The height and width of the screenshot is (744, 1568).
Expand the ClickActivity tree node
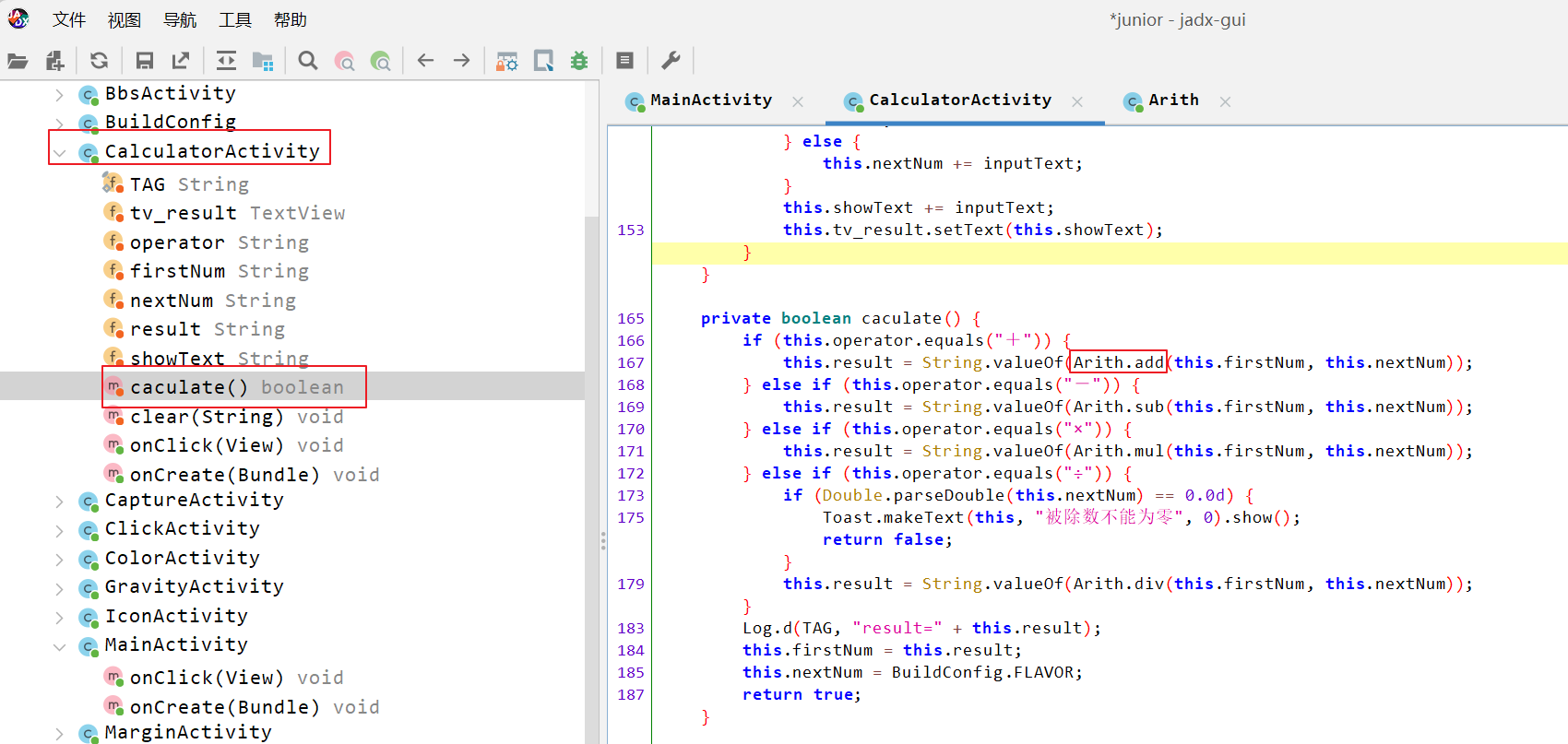(x=59, y=530)
